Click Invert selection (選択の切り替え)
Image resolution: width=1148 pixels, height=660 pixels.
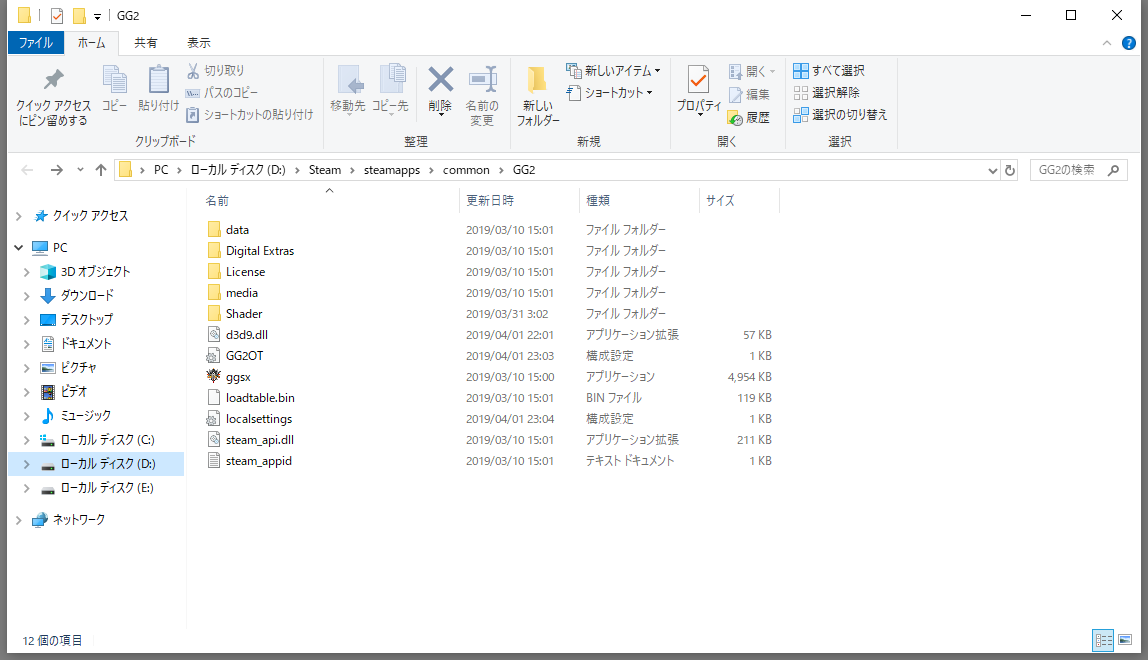pos(840,114)
